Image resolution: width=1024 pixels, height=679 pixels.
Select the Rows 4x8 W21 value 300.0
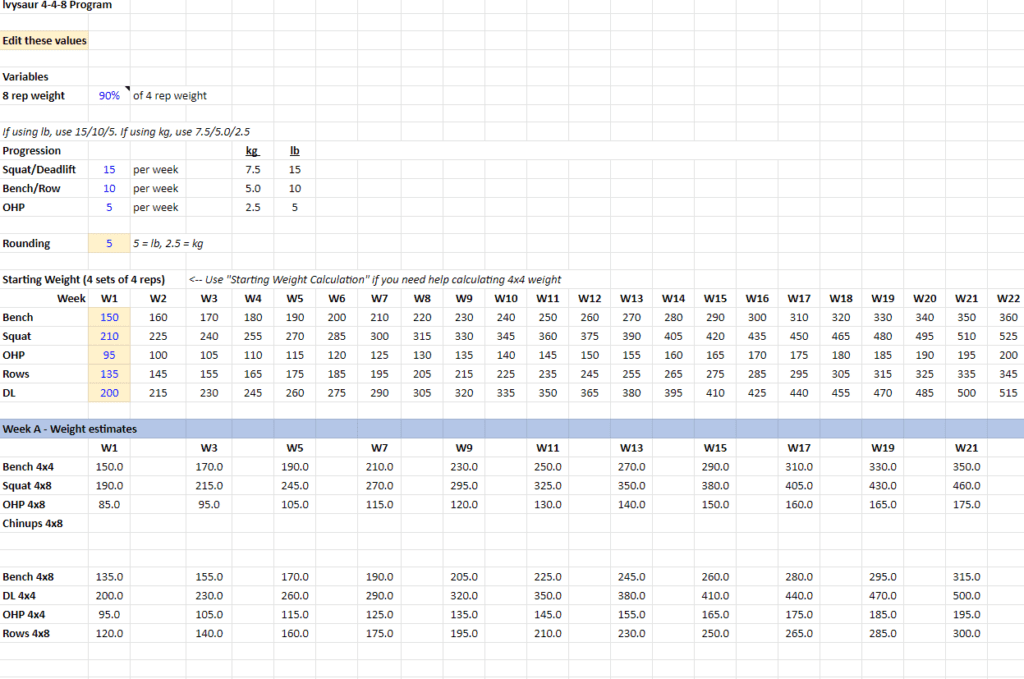pyautogui.click(x=966, y=633)
